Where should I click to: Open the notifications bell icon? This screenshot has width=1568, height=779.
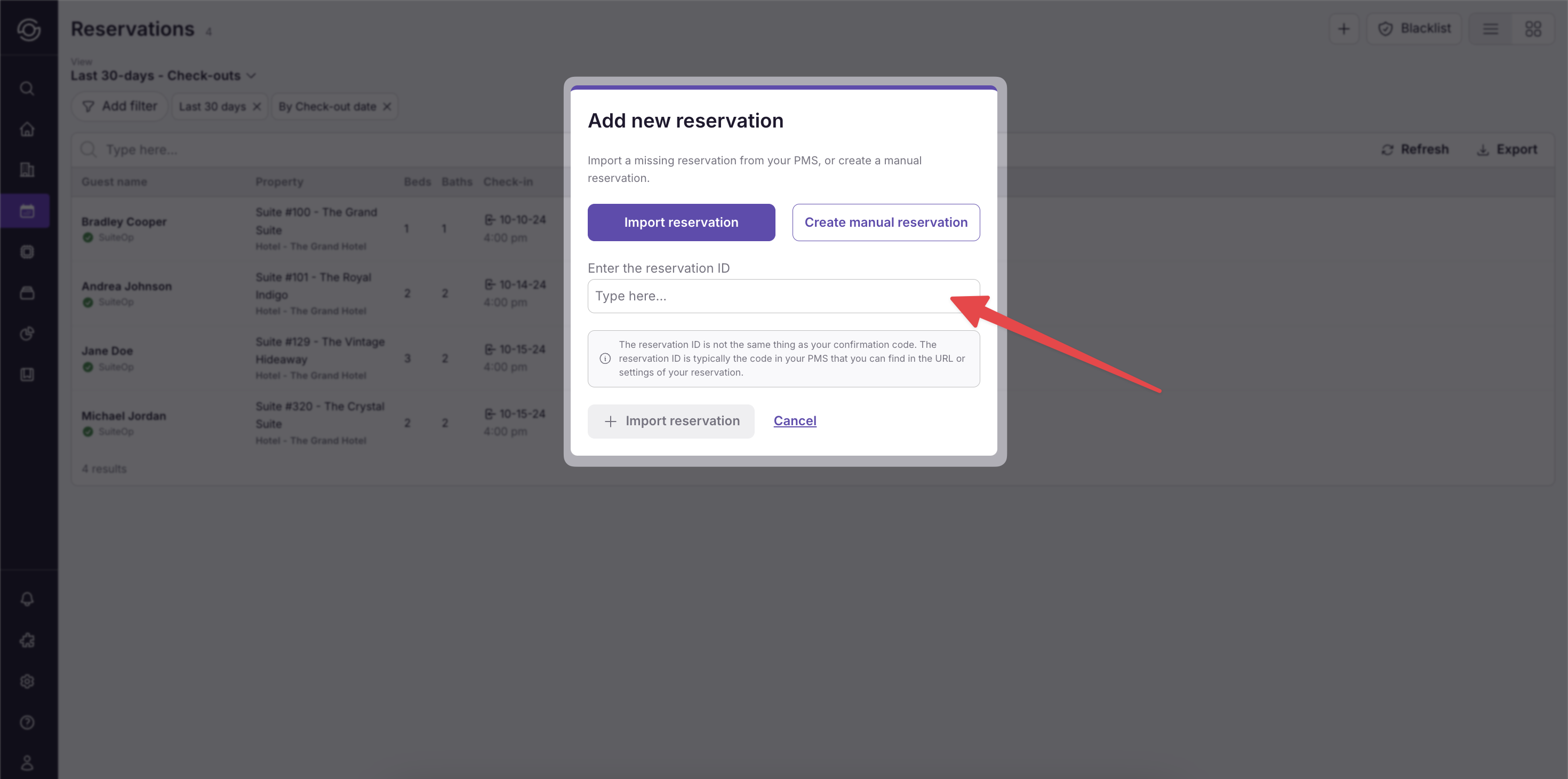(x=27, y=599)
